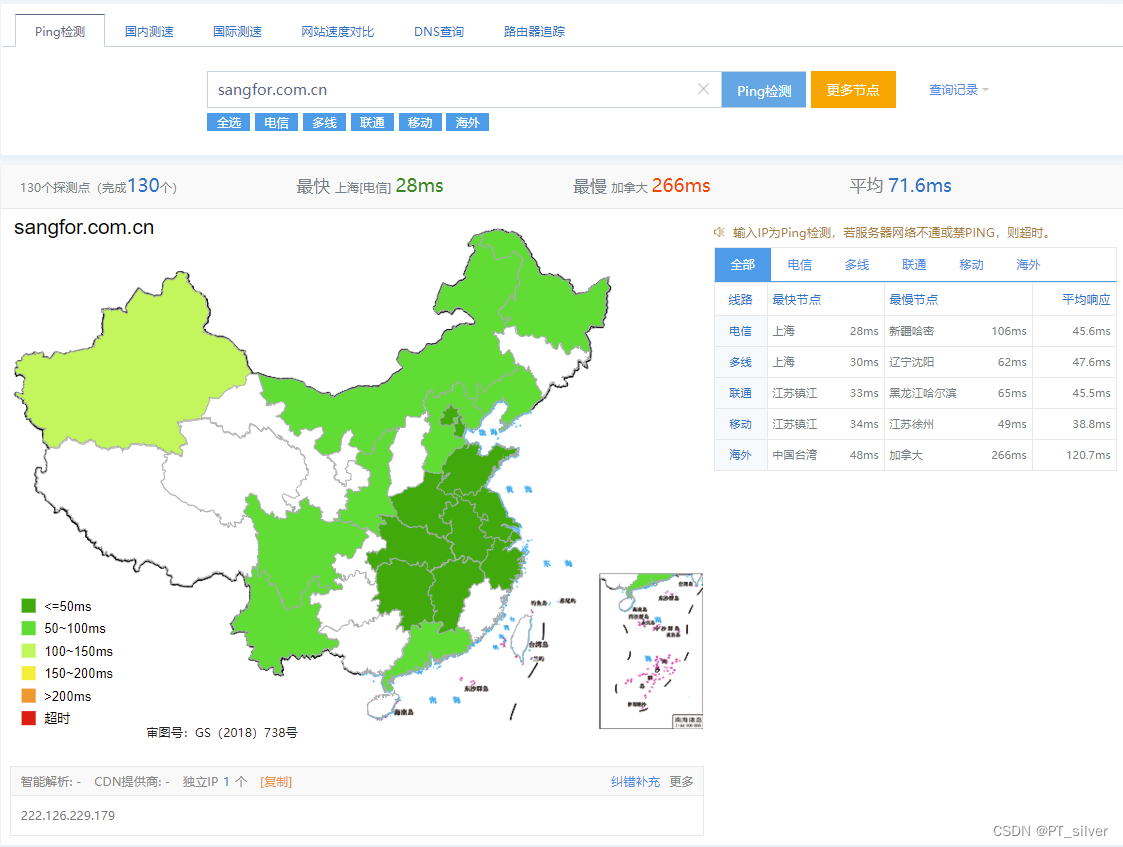This screenshot has width=1123, height=847.
Task: Toggle the 电信 filter below search box
Action: click(x=276, y=122)
